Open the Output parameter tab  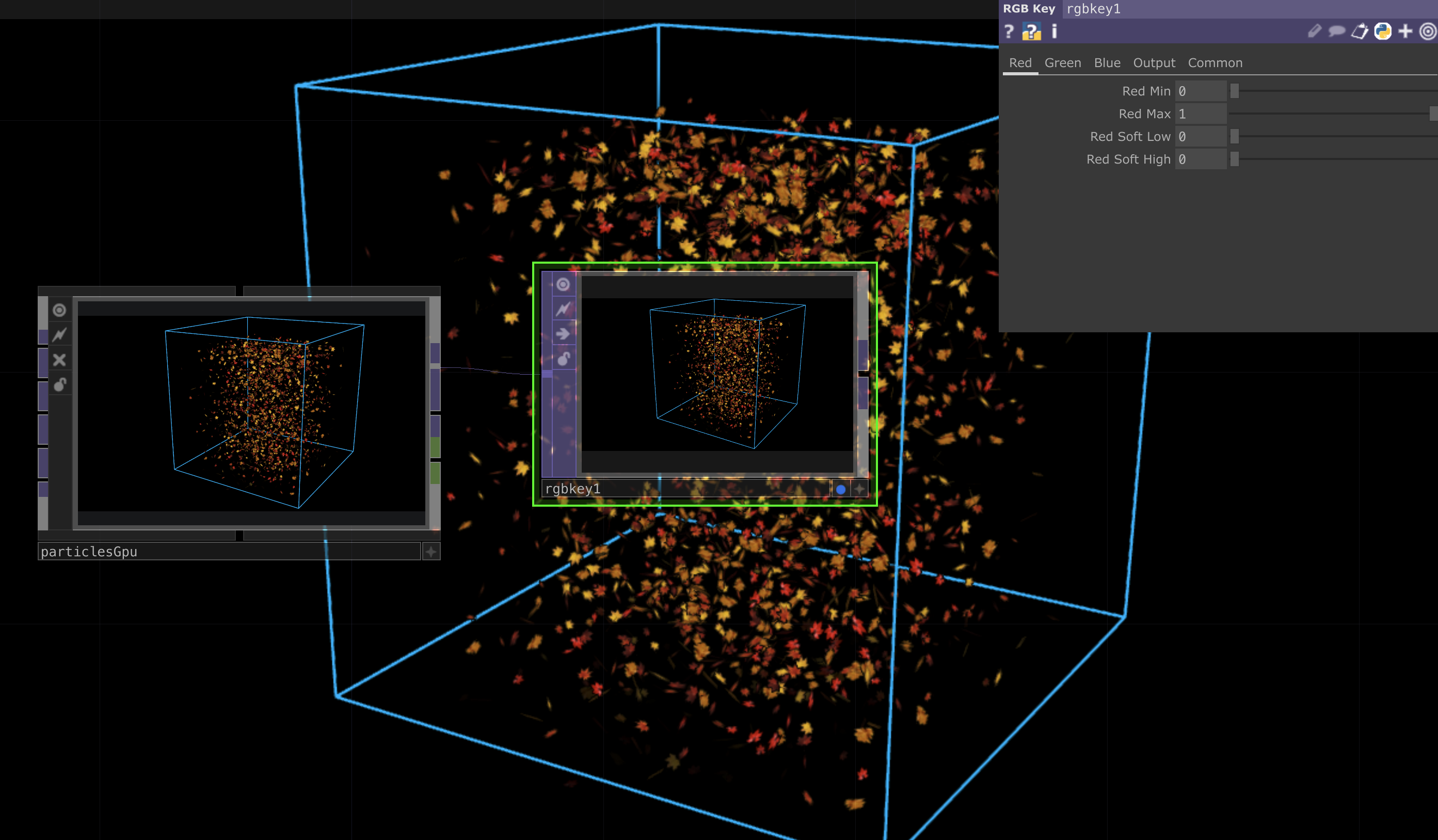click(x=1154, y=63)
